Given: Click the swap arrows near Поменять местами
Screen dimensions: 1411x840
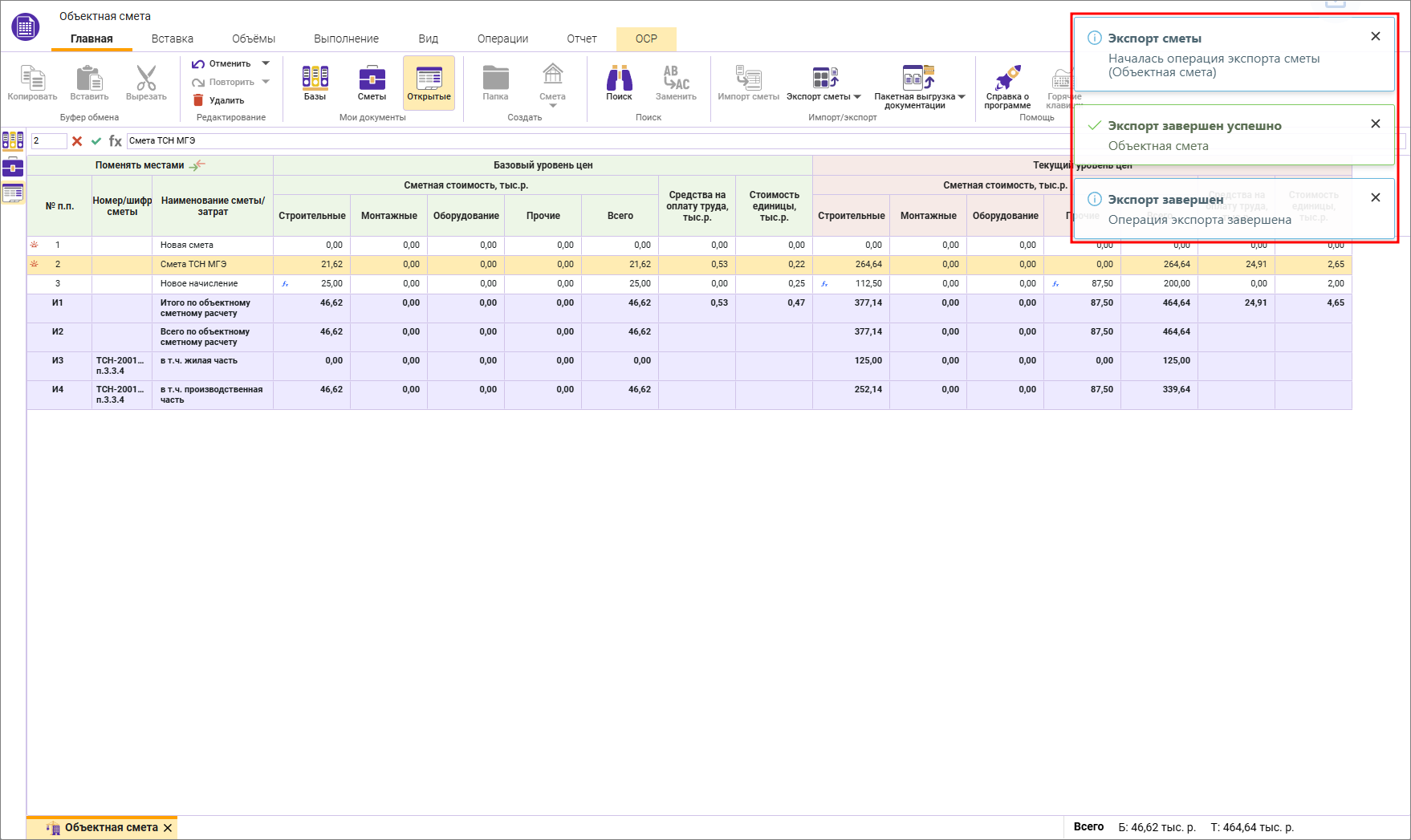Looking at the screenshot, I should 197,165.
